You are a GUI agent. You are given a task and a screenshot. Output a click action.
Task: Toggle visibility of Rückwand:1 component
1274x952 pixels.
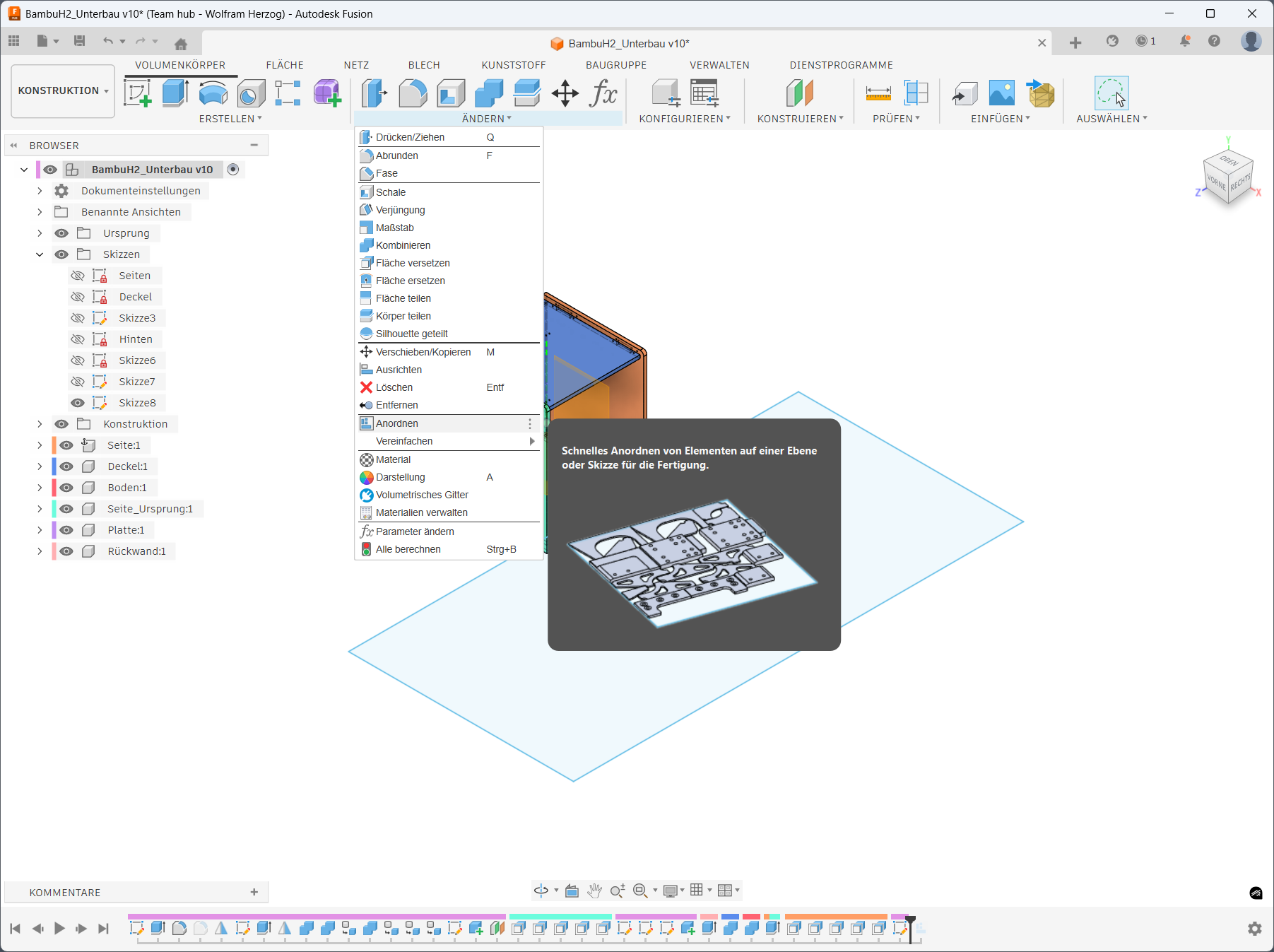tap(66, 551)
